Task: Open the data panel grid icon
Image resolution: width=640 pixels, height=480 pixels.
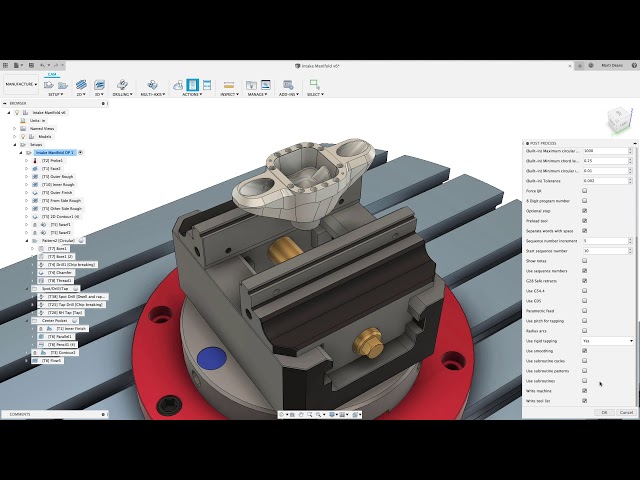Action: pyautogui.click(x=5, y=65)
